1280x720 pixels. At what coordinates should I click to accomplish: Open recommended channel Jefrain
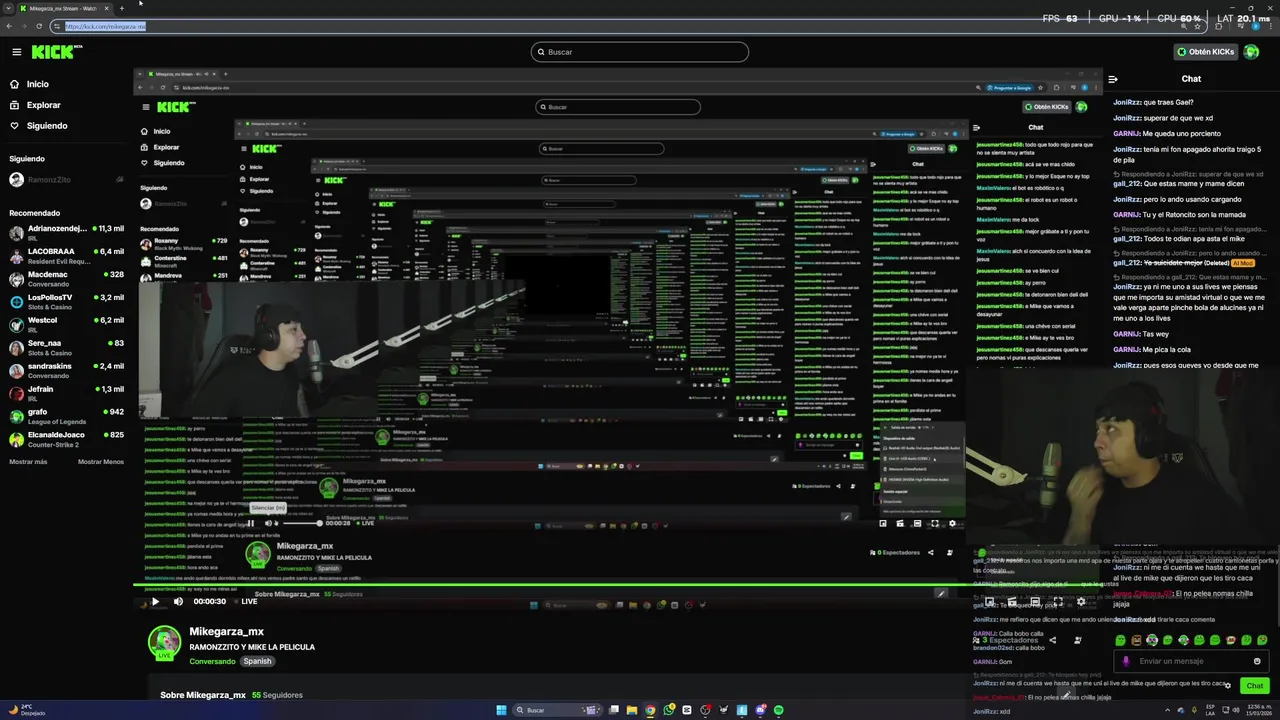click(66, 394)
